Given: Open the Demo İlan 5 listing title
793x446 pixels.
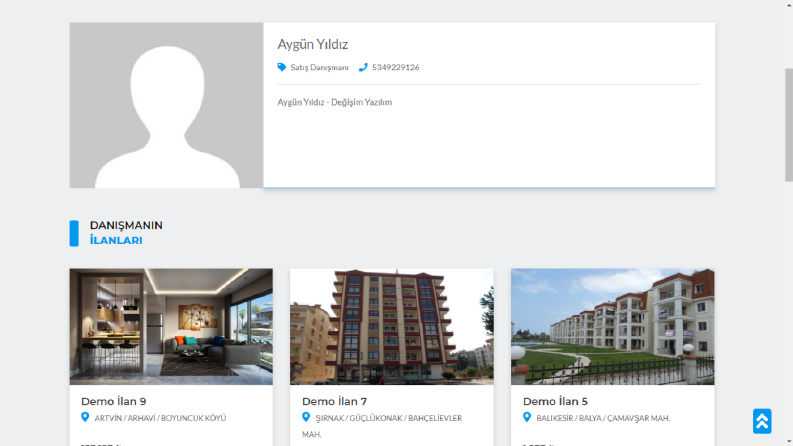Looking at the screenshot, I should click(555, 402).
